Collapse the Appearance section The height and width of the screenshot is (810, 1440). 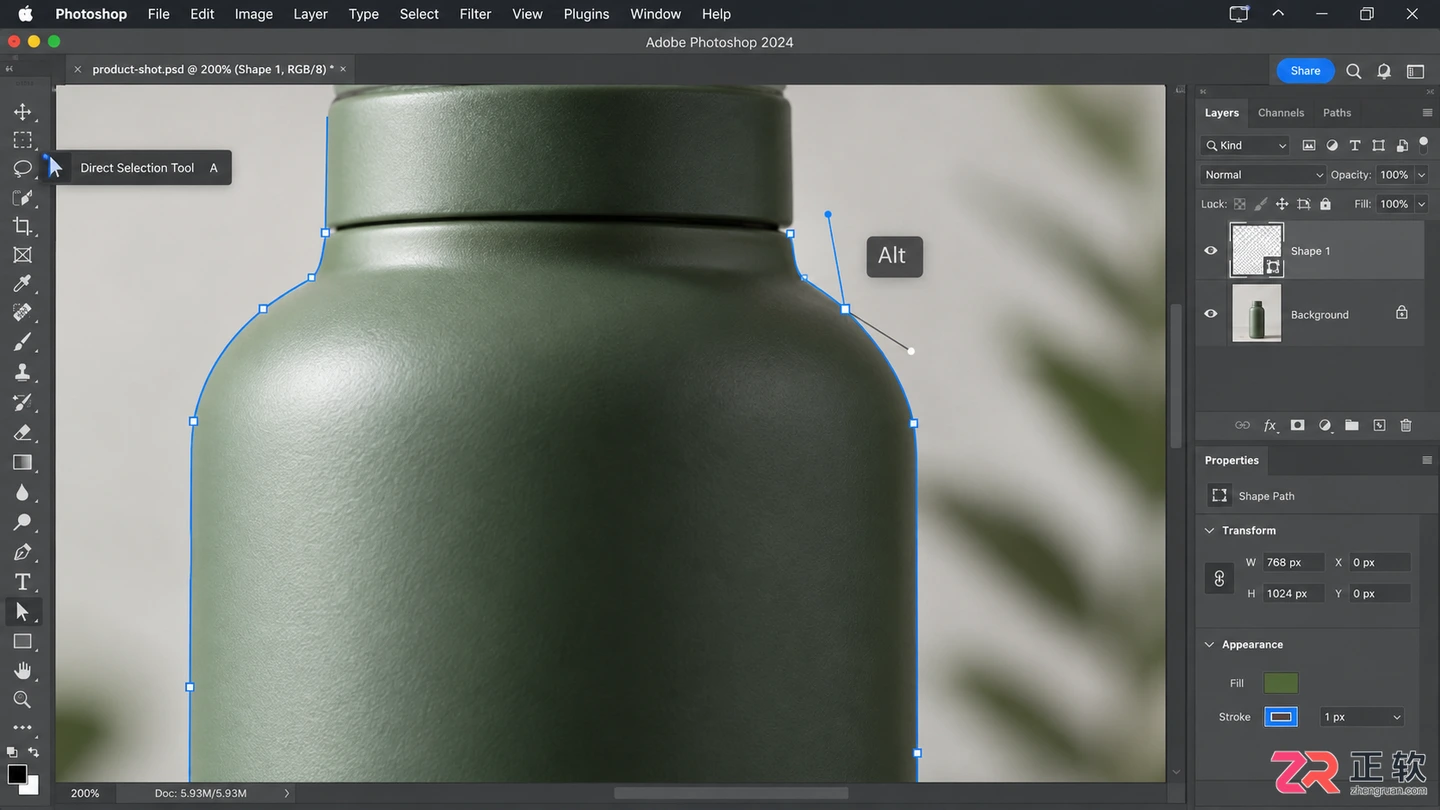1210,644
